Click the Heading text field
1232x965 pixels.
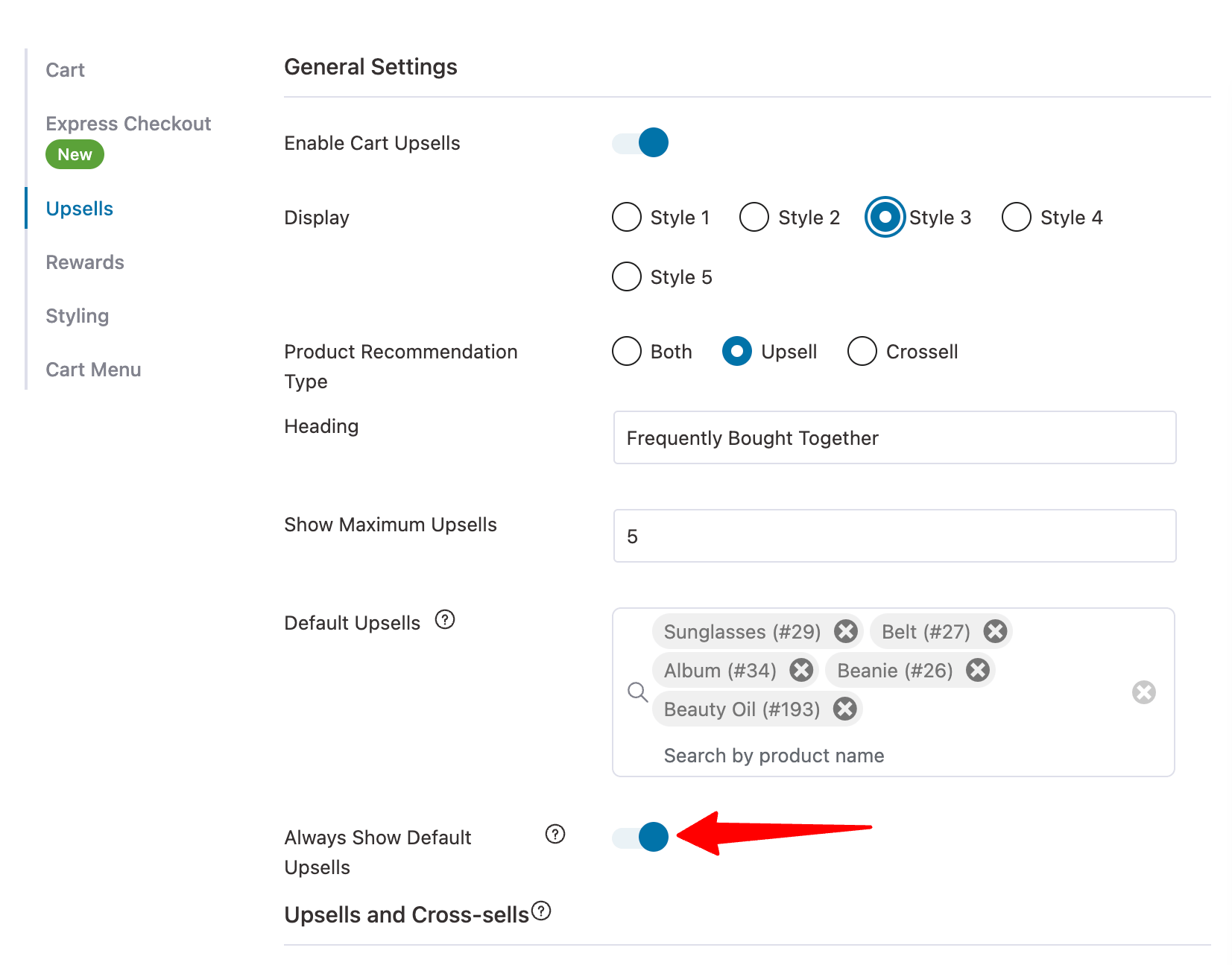[x=894, y=437]
